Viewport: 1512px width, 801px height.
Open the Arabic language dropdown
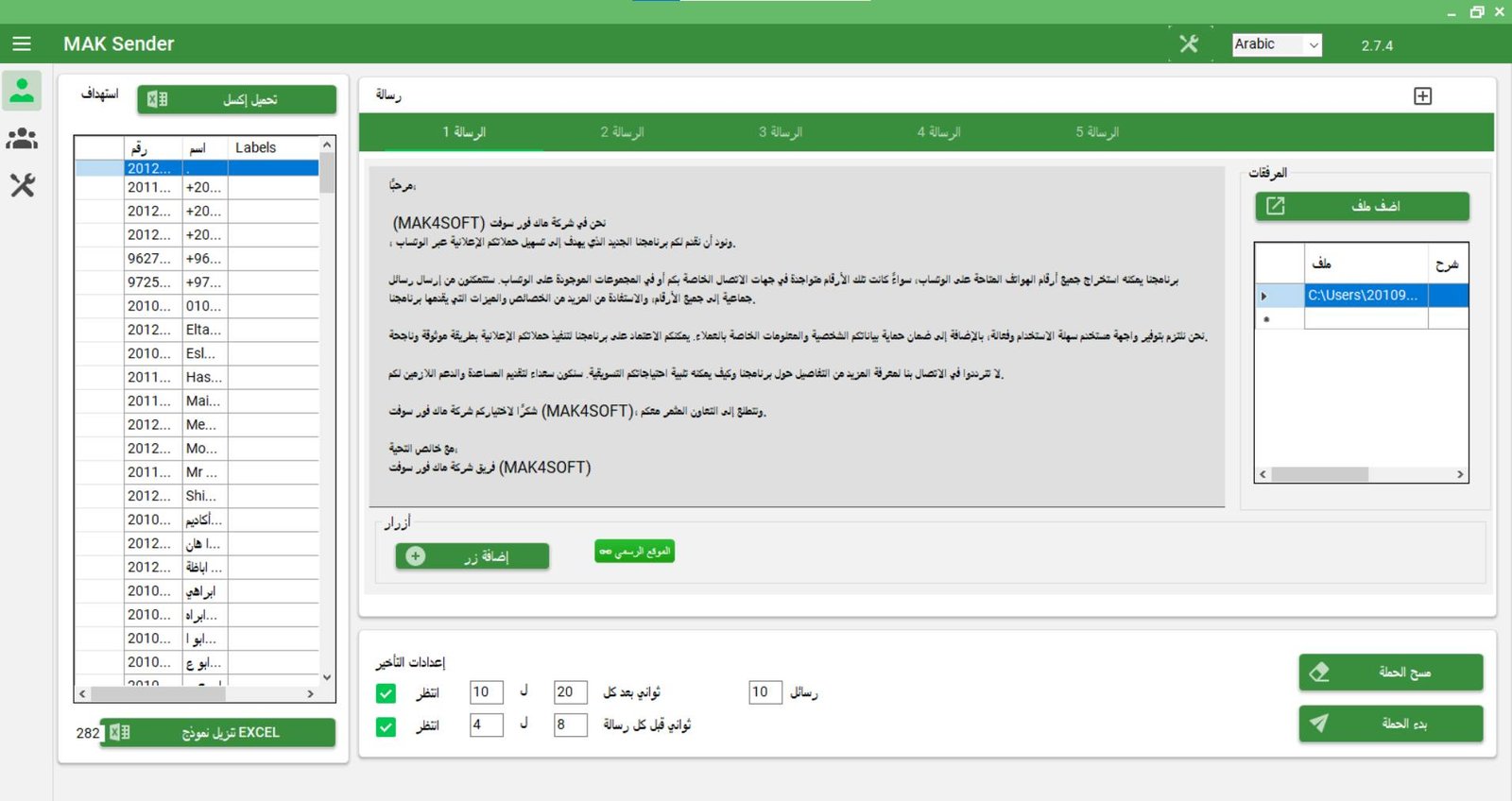(1277, 44)
